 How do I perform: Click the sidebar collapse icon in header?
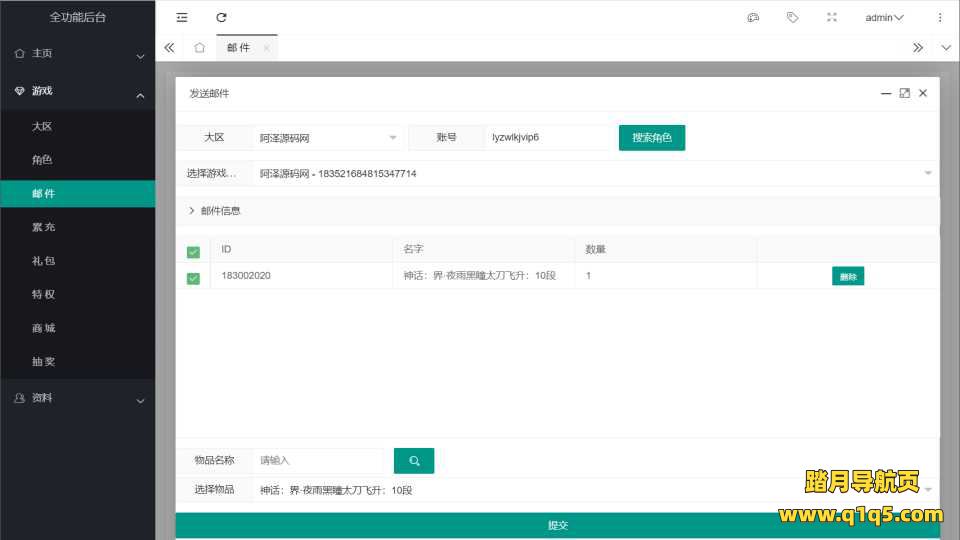coord(181,17)
